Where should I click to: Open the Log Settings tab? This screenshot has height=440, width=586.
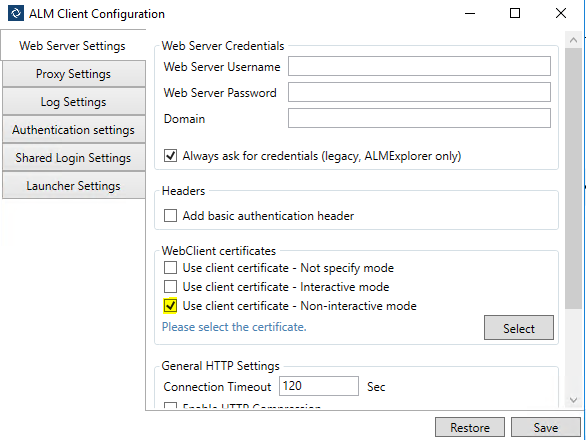74,102
